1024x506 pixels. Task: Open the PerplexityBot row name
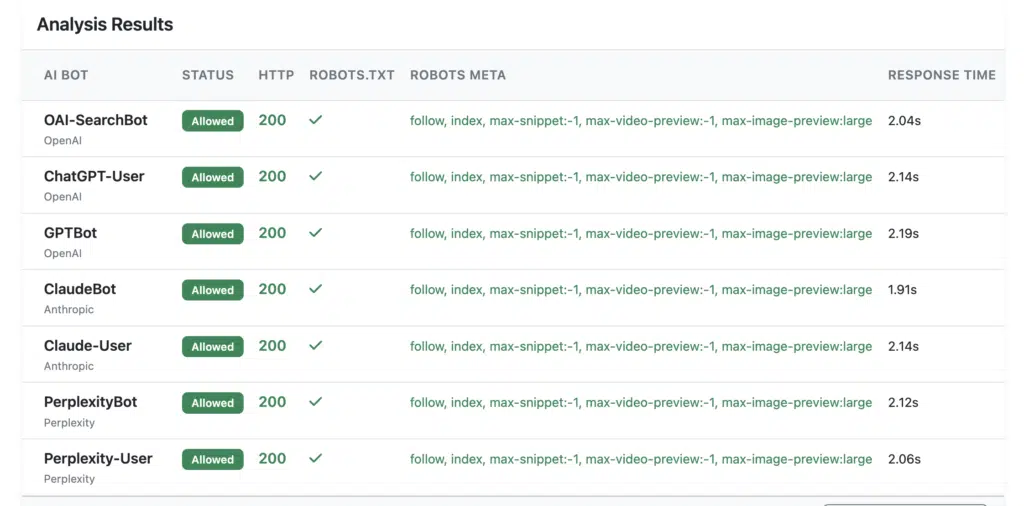(x=91, y=402)
